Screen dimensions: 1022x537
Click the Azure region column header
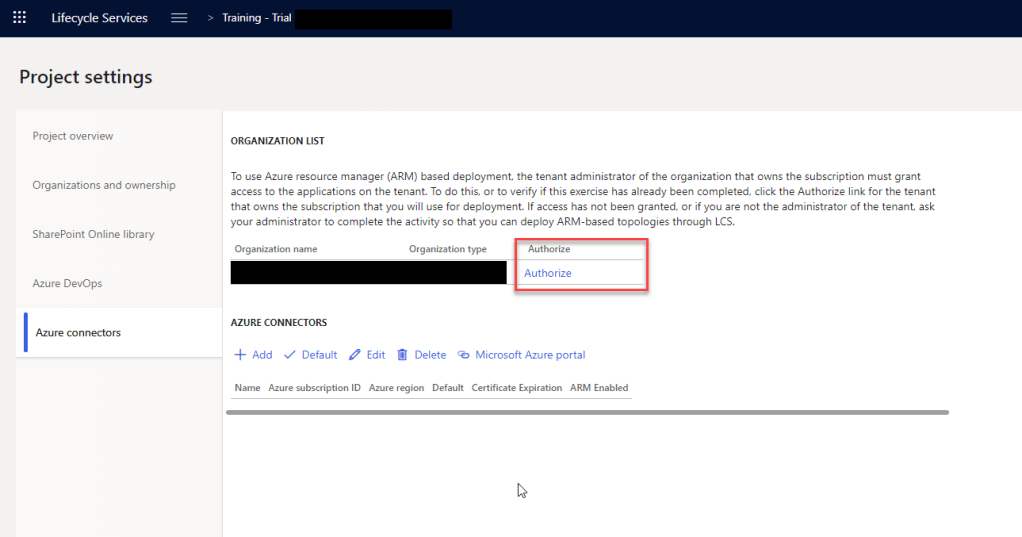click(x=396, y=388)
